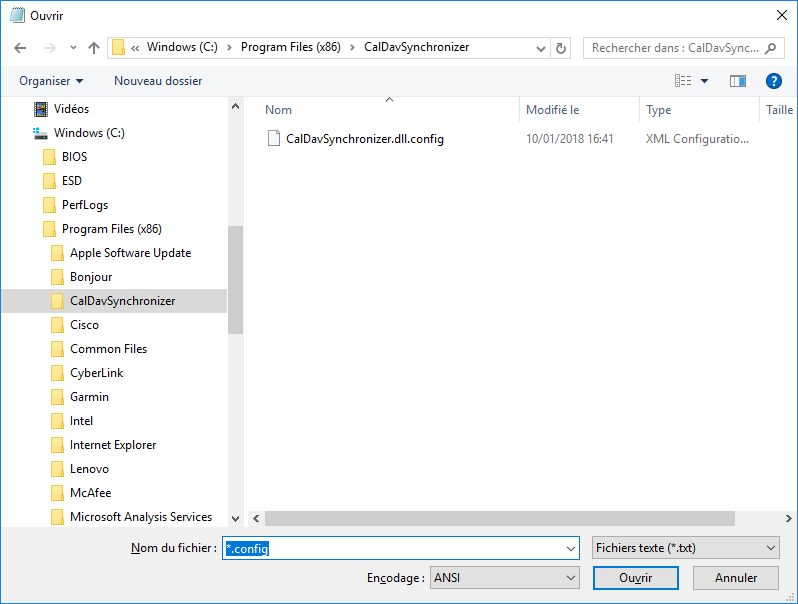Refresh the CalDavSynchronizer folder view
This screenshot has width=798, height=604.
(561, 48)
